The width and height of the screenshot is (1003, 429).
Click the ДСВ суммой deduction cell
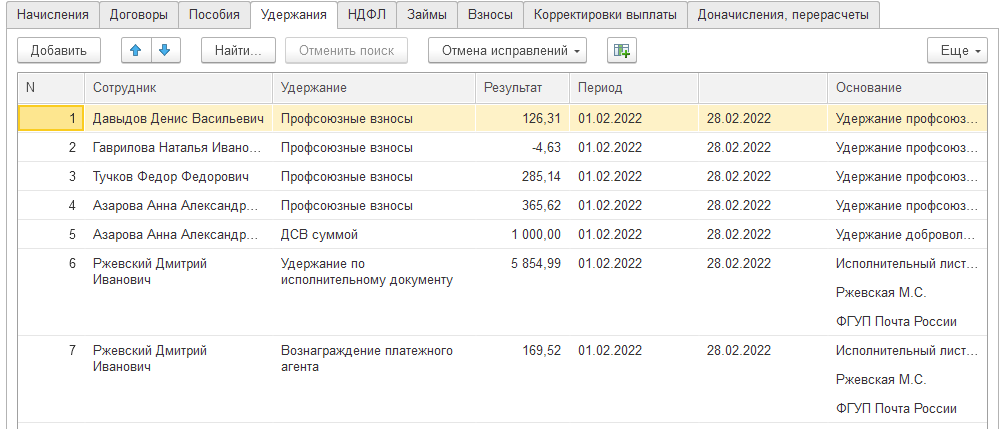[320, 235]
